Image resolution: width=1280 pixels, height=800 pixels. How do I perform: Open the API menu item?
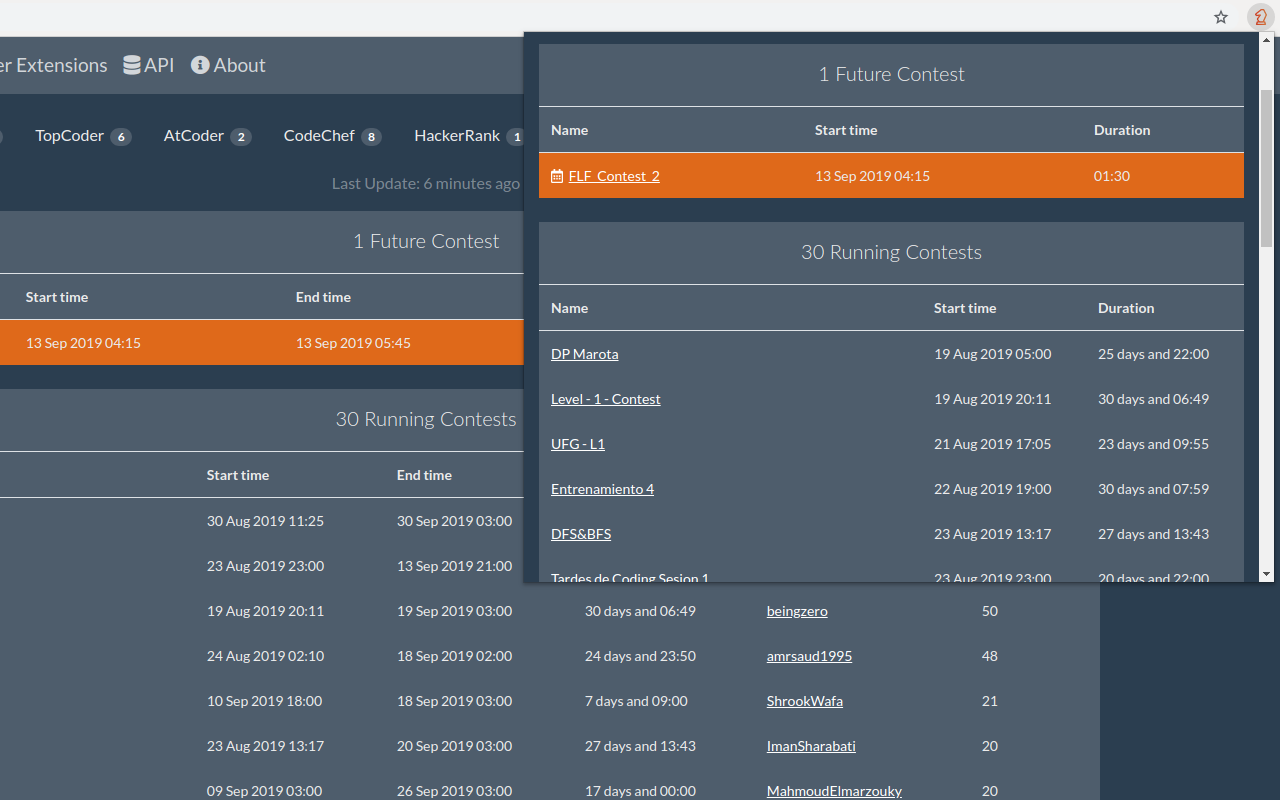148,65
